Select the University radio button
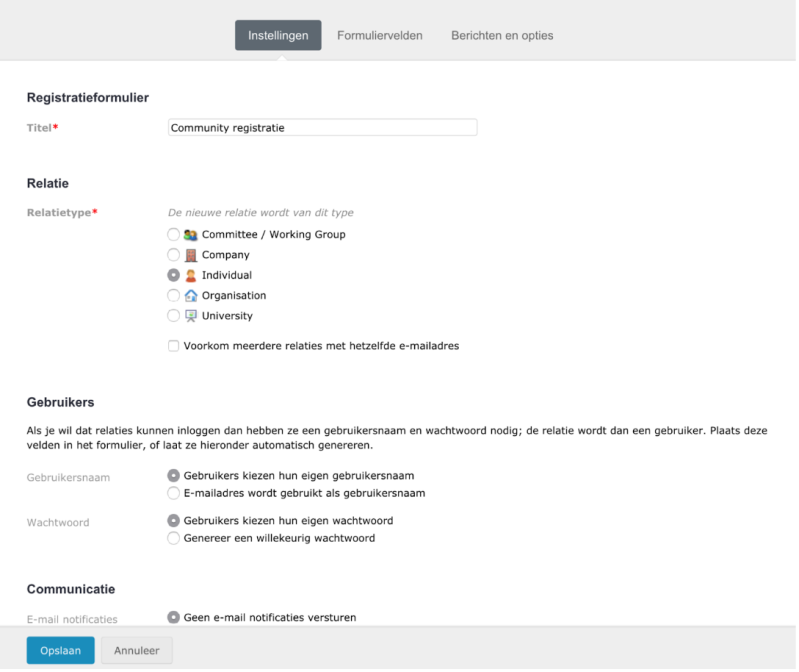This screenshot has width=799, height=672. click(173, 316)
